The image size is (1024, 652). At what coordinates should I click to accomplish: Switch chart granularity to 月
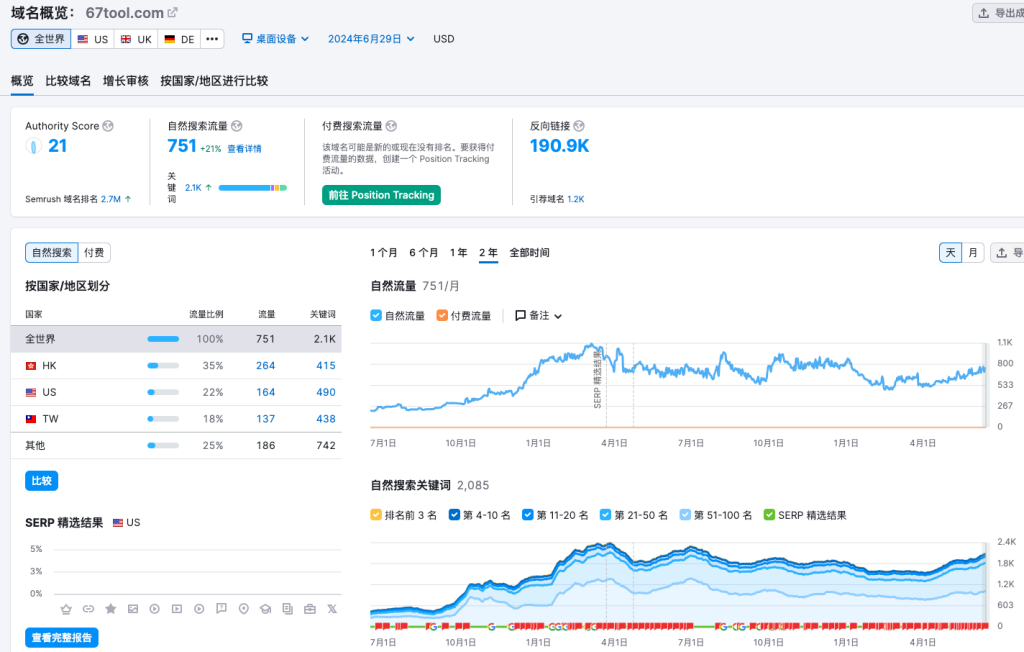(972, 252)
